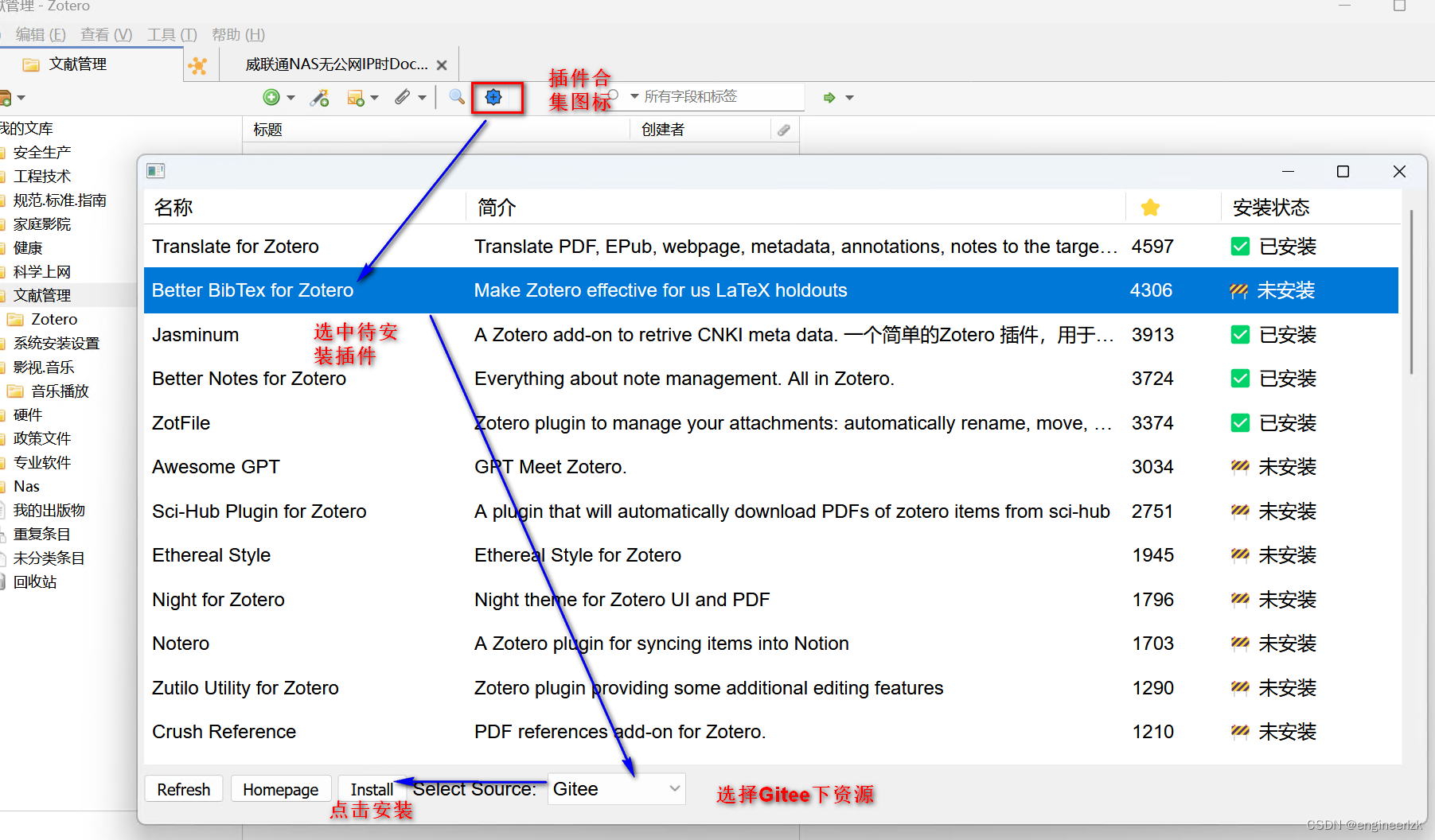Viewport: 1435px width, 840px height.
Task: Switch to the 文献管理 tab
Action: (91, 64)
